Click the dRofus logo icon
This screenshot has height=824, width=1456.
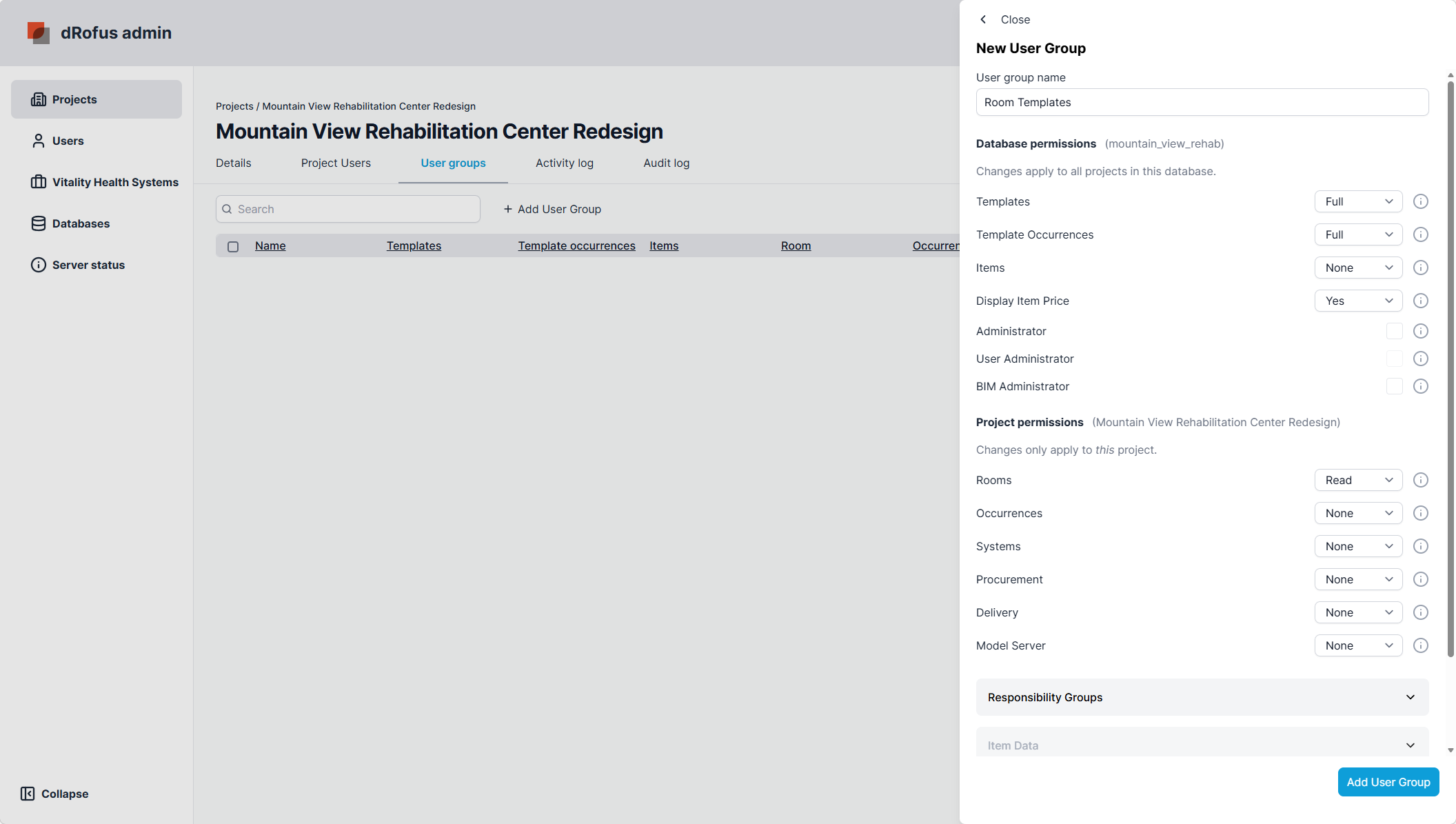pos(39,32)
